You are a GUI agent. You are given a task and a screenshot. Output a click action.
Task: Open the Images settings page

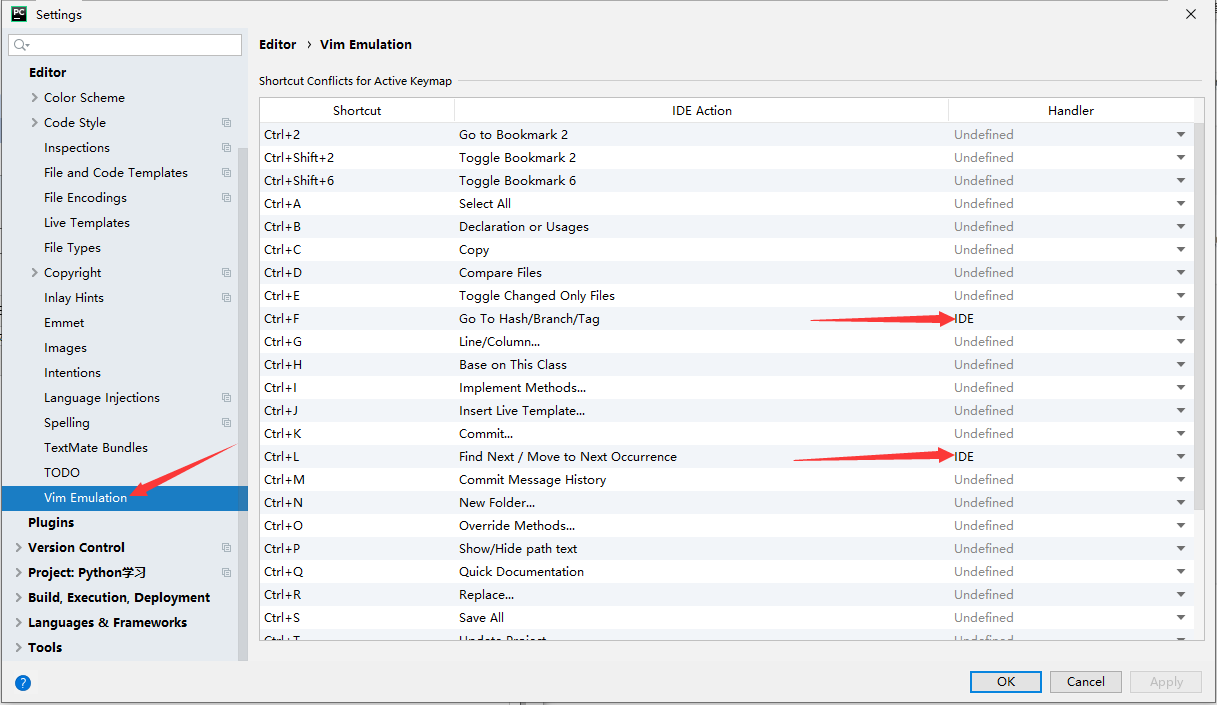tap(65, 348)
